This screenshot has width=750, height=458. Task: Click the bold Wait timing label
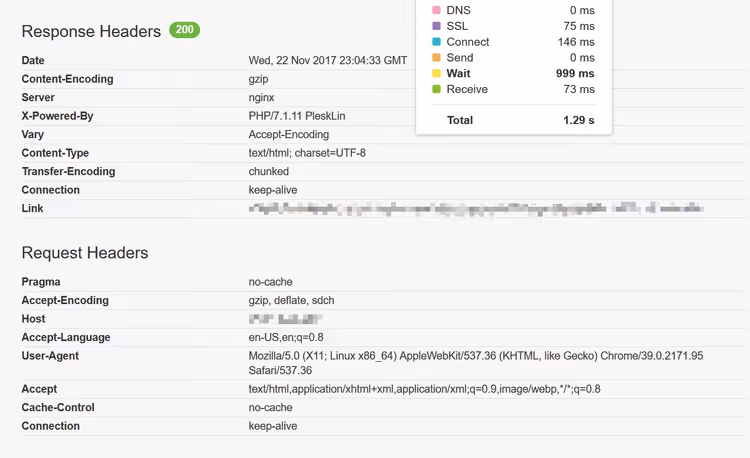point(458,73)
